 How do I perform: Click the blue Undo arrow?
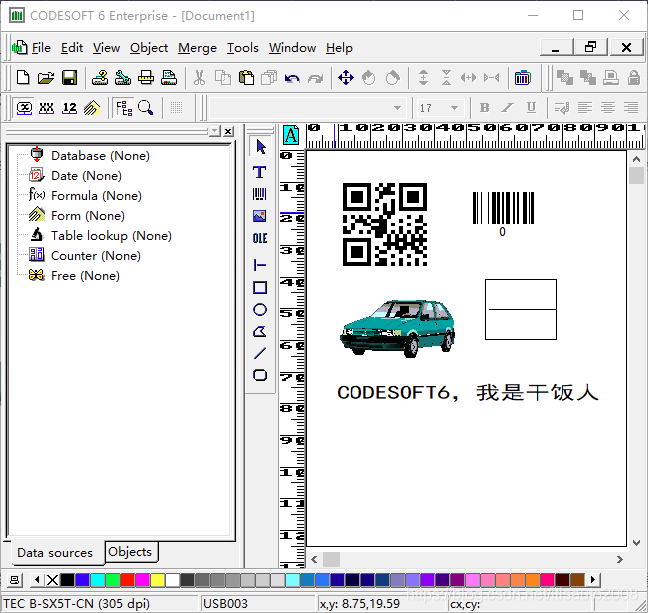click(292, 78)
